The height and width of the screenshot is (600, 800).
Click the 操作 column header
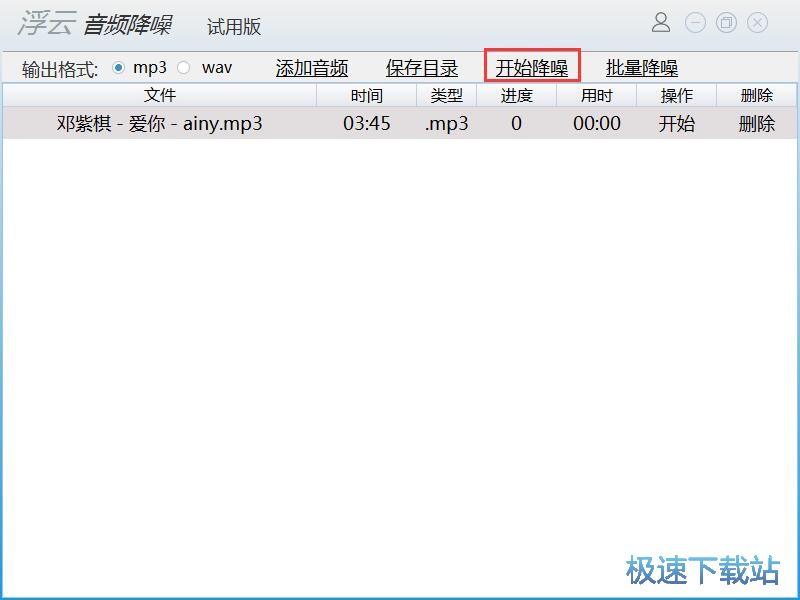click(x=677, y=95)
